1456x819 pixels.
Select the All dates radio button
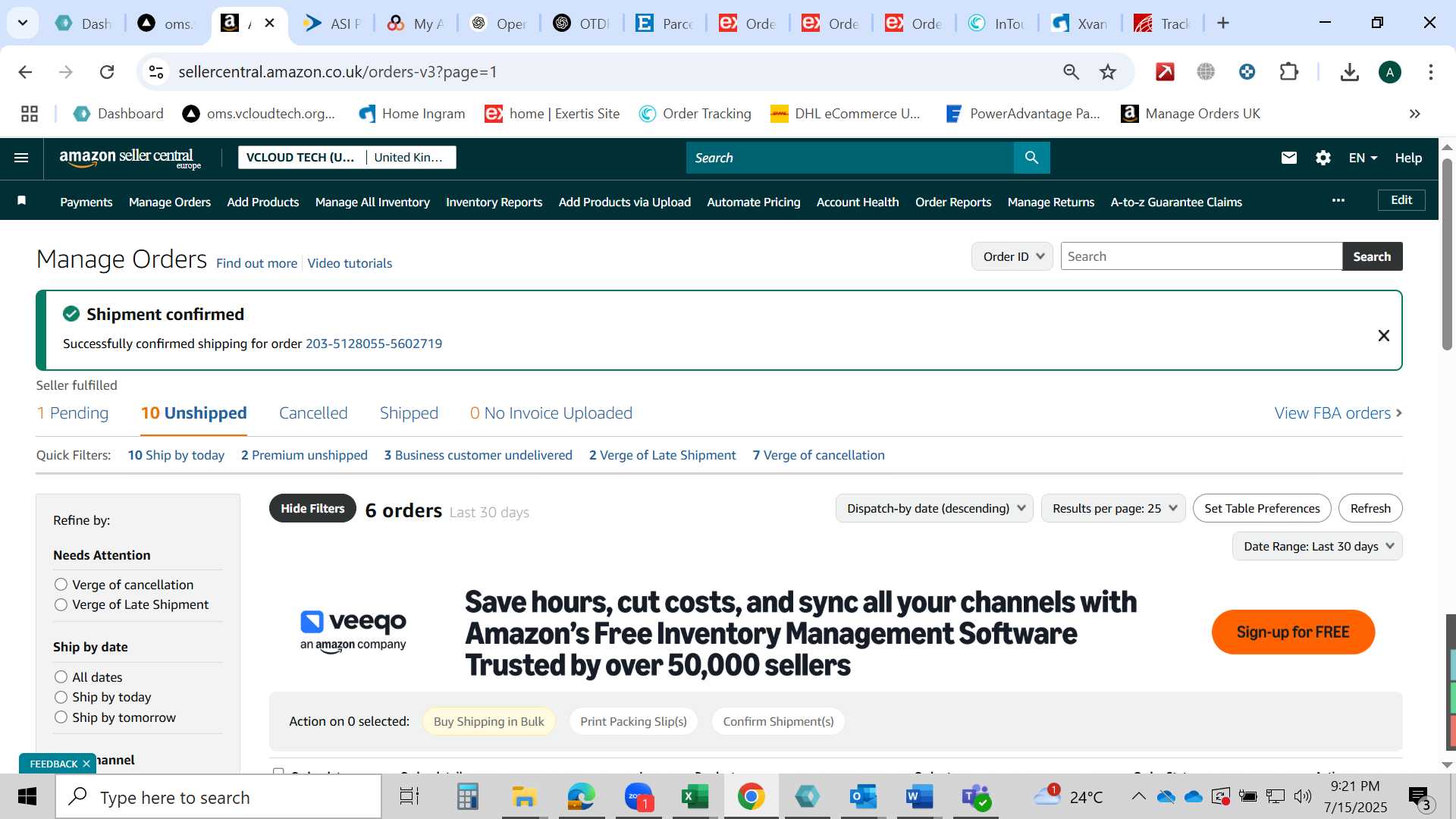click(x=61, y=677)
